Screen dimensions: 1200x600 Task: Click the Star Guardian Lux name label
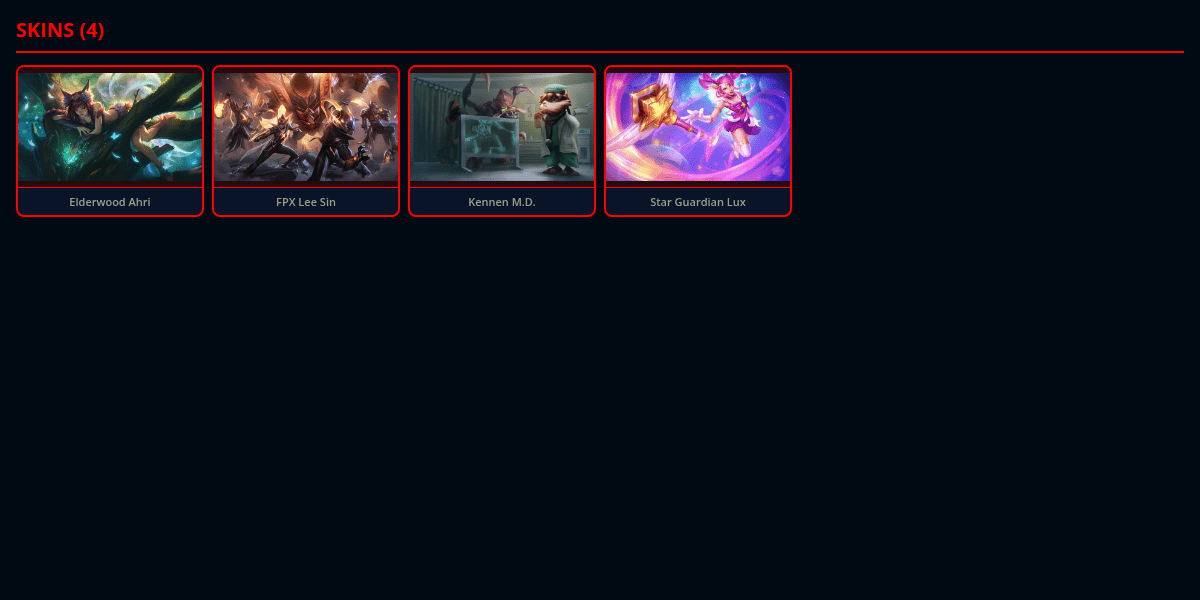(x=698, y=202)
